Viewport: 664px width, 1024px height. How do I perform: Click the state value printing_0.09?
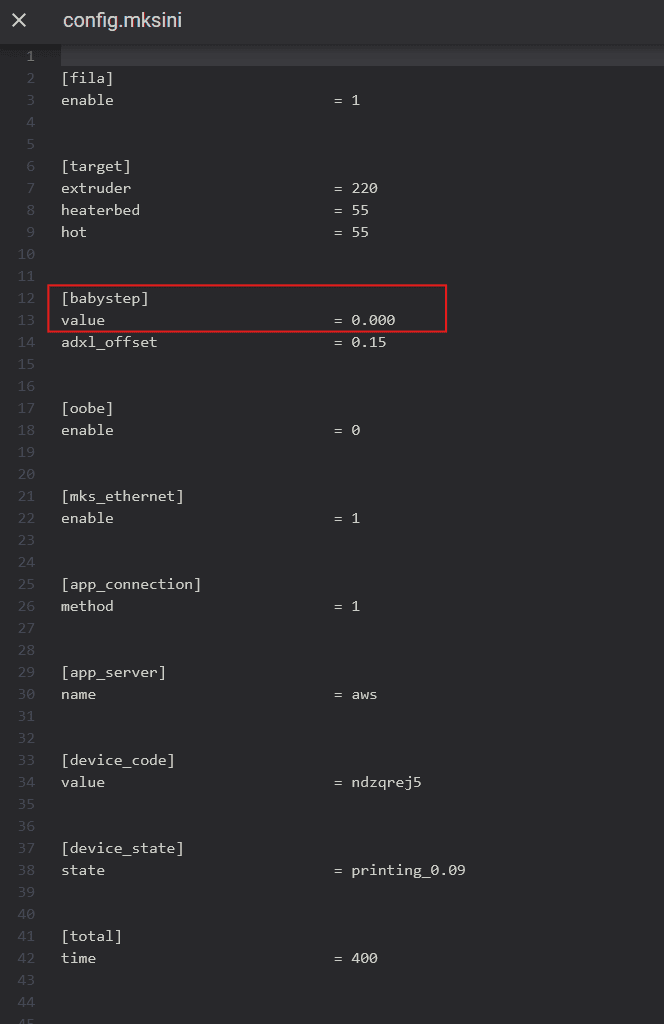[408, 871]
